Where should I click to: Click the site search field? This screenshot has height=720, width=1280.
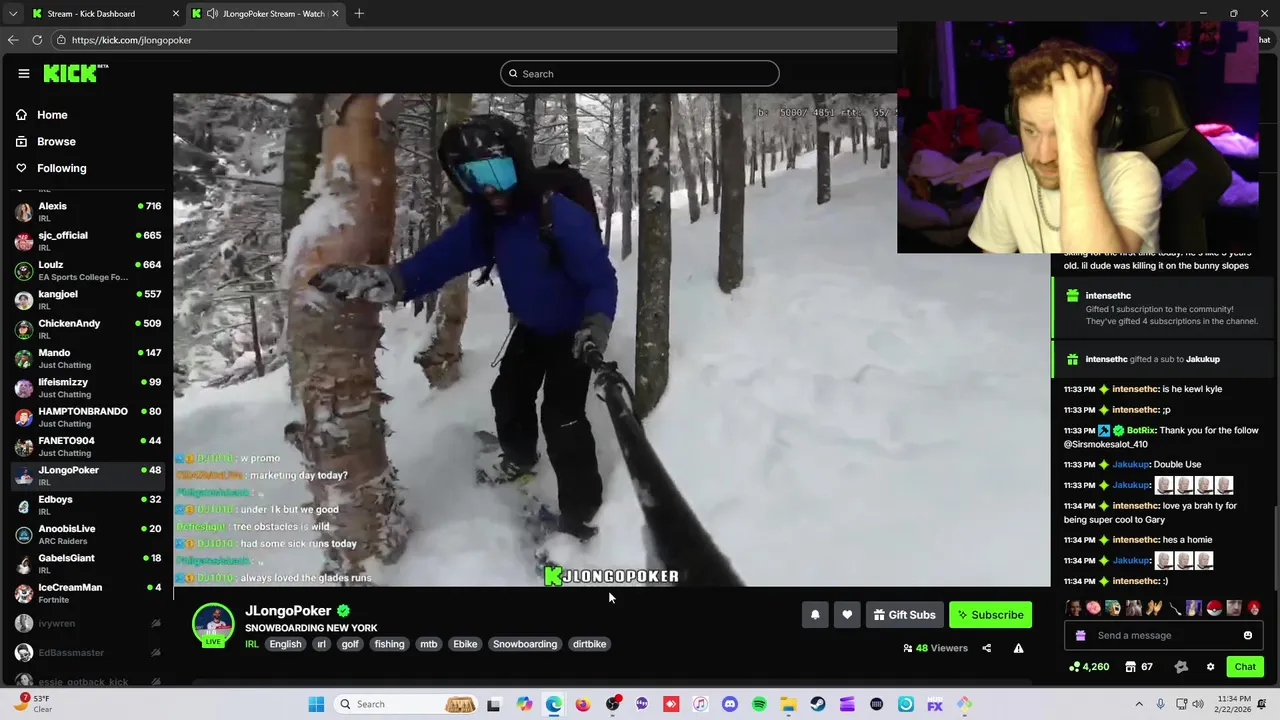pyautogui.click(x=640, y=73)
